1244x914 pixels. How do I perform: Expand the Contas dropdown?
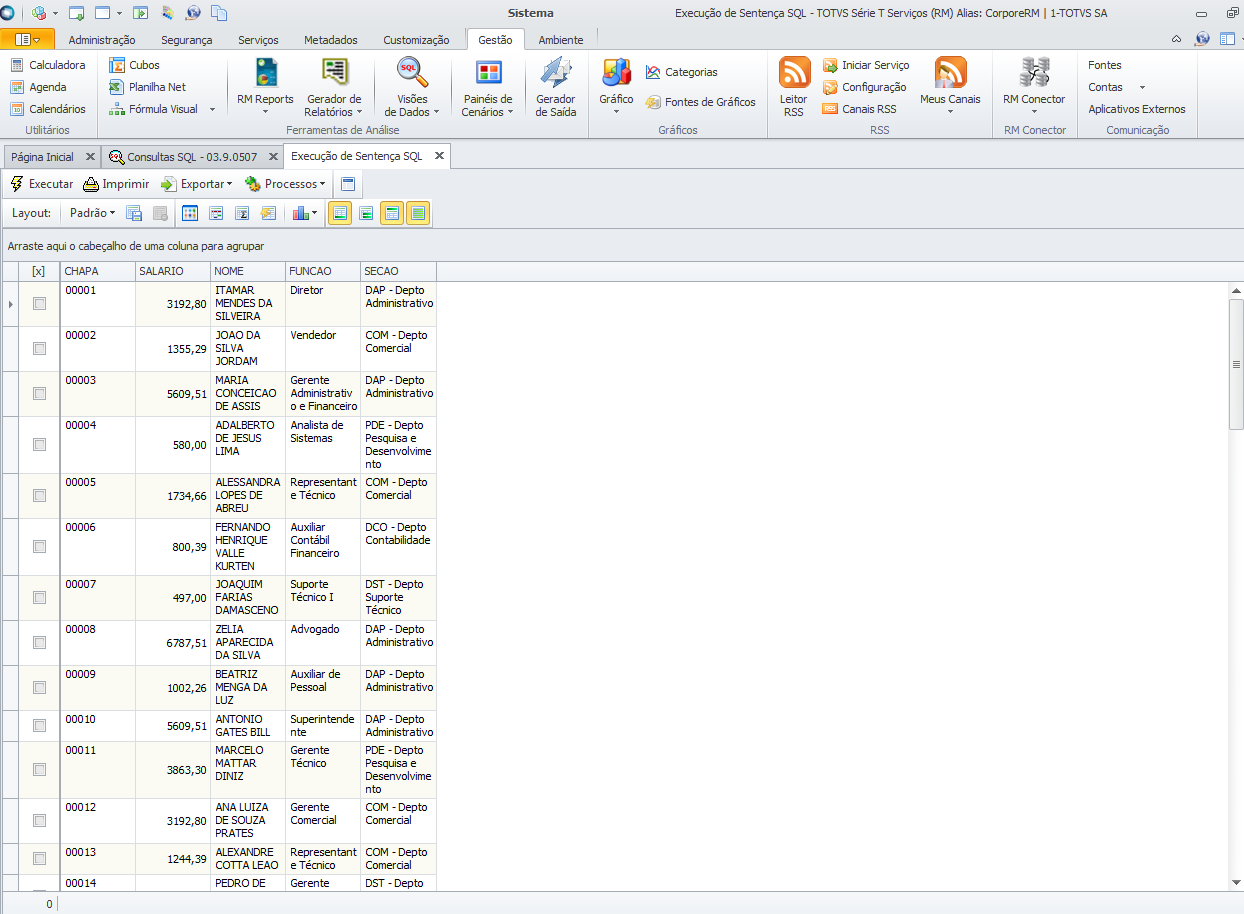1142,87
